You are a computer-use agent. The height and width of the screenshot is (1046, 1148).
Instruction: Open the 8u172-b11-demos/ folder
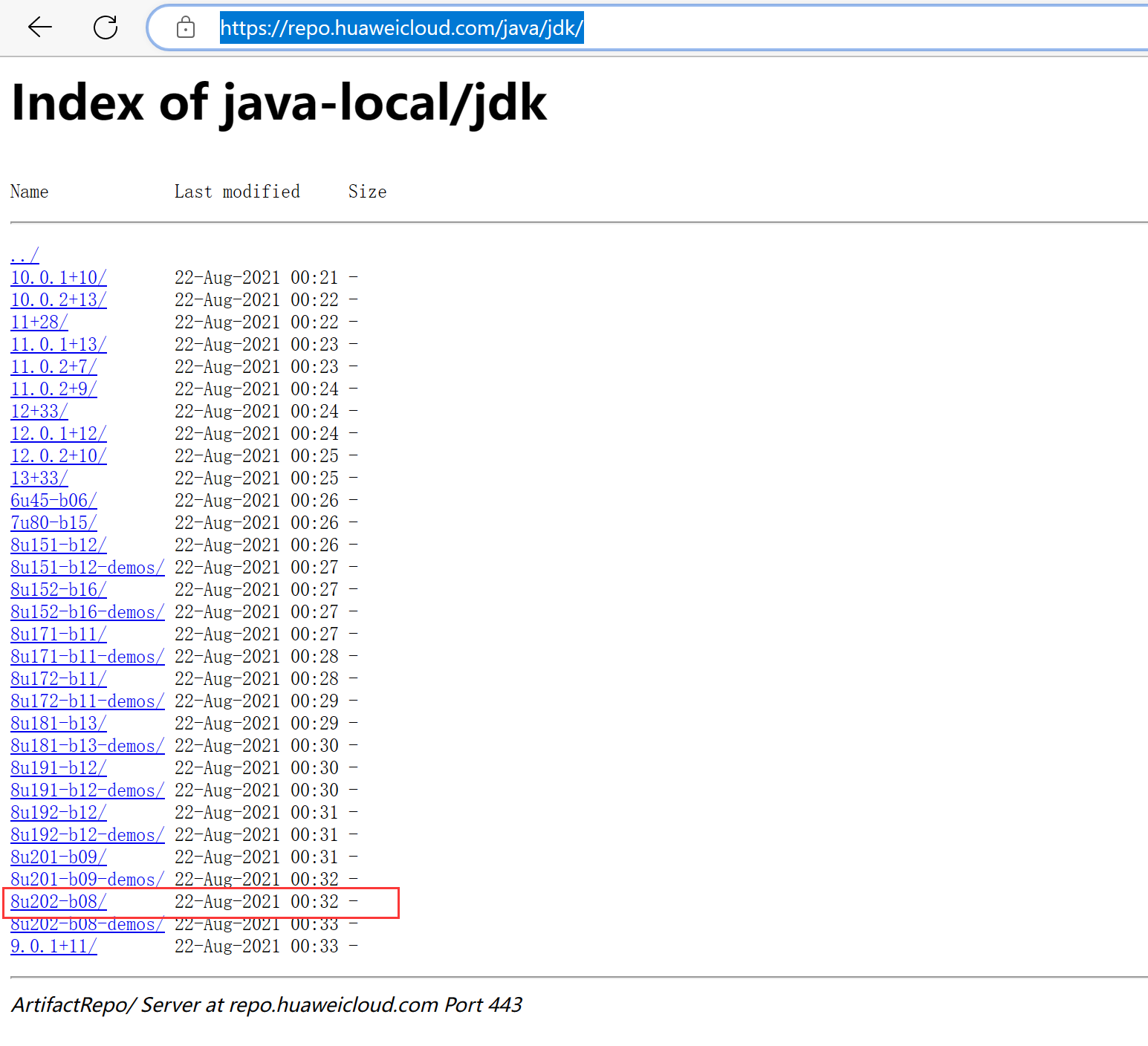click(x=88, y=701)
